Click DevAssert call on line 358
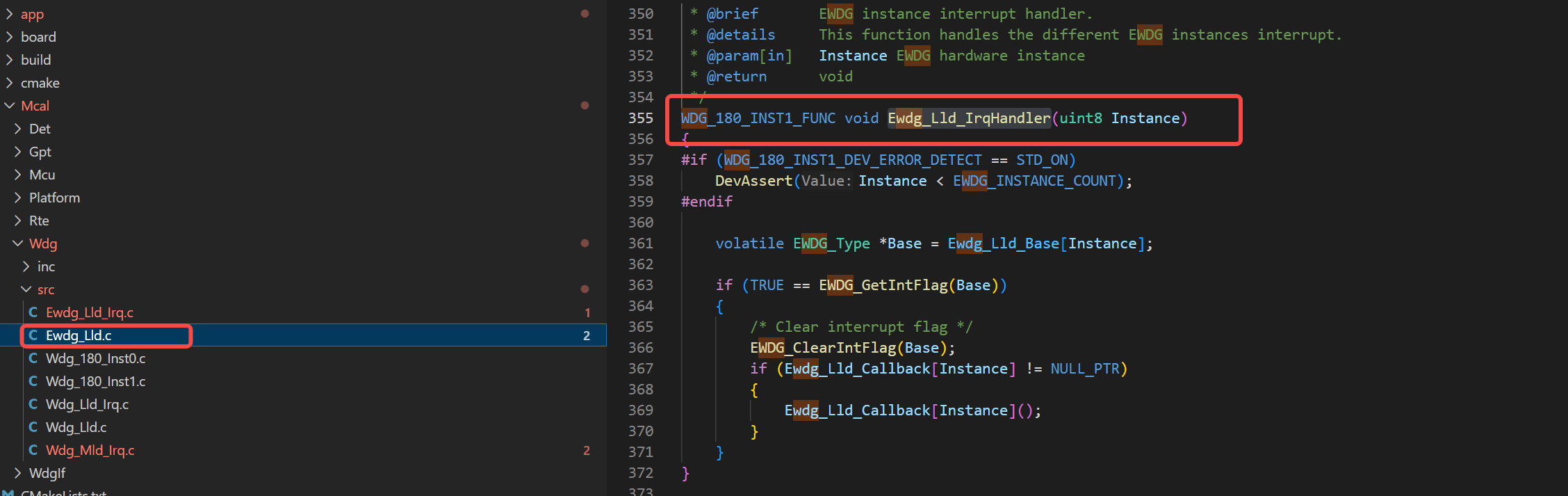The image size is (1568, 496). pyautogui.click(x=754, y=181)
